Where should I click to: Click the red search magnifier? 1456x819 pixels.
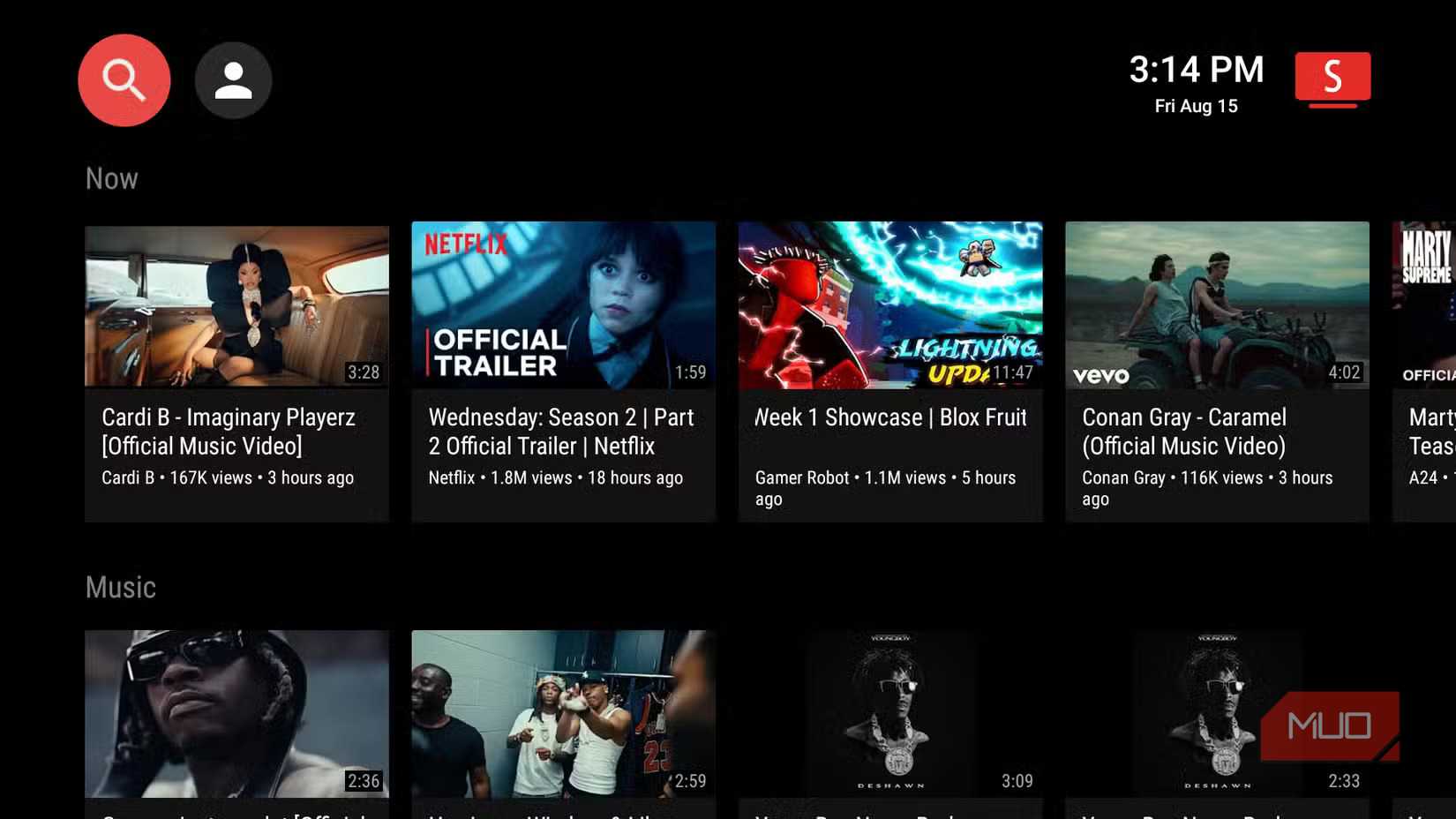pyautogui.click(x=124, y=79)
